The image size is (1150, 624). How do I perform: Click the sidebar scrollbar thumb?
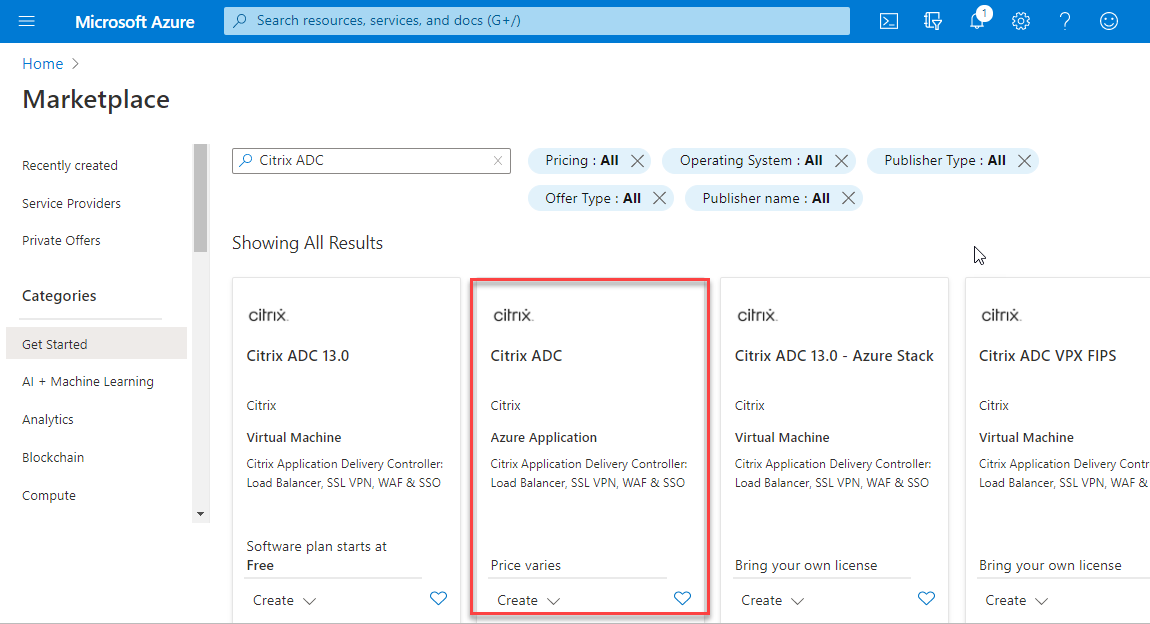pos(200,198)
